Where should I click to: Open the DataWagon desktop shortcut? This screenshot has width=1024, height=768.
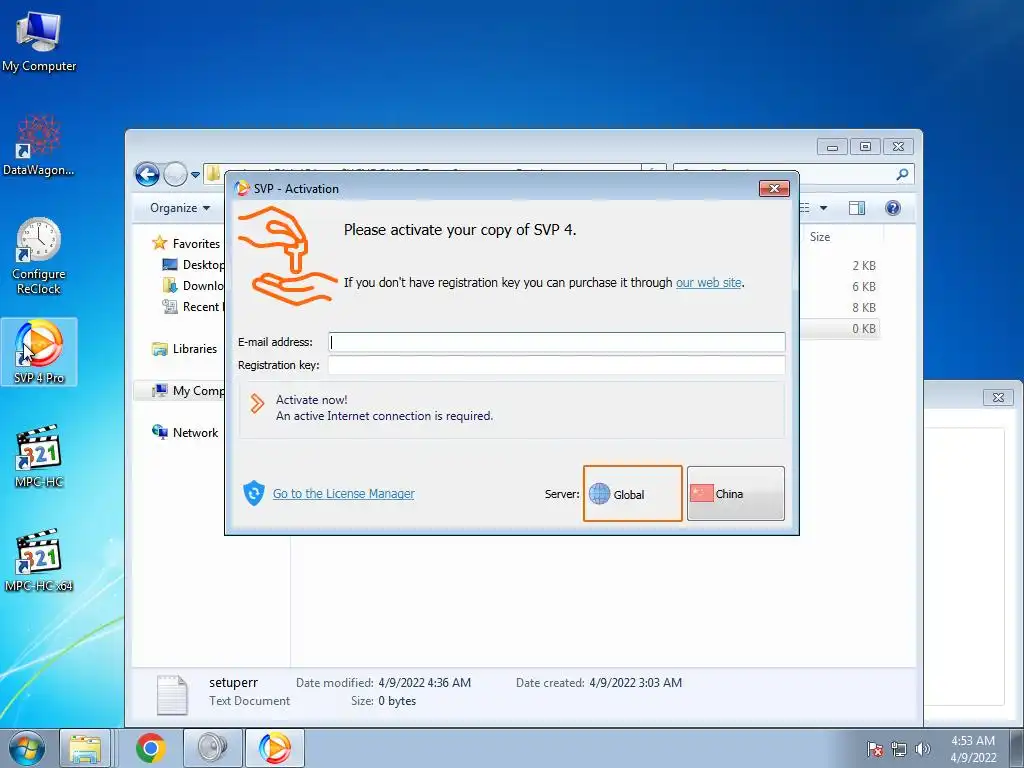click(39, 146)
